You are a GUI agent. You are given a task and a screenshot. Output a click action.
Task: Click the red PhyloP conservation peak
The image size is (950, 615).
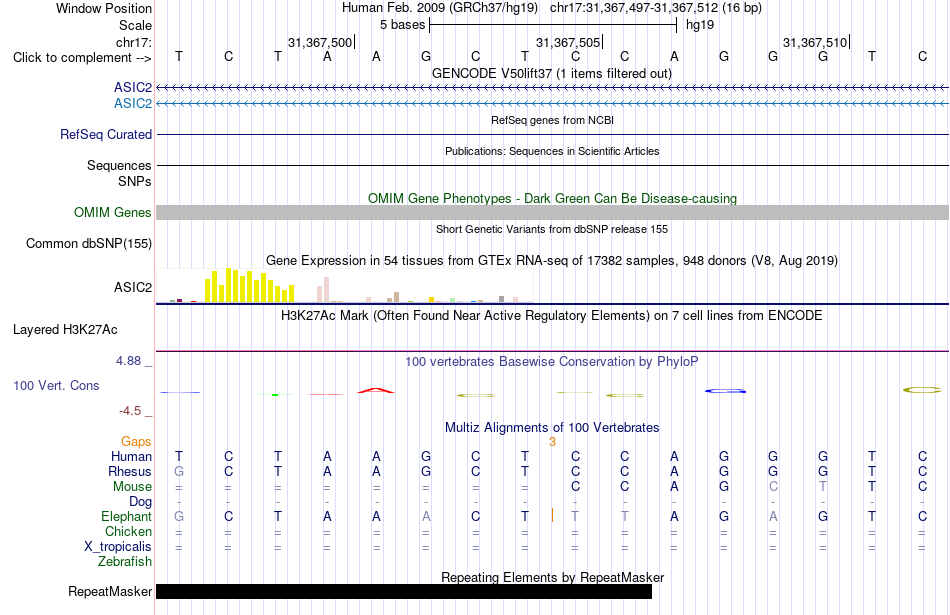pos(376,390)
